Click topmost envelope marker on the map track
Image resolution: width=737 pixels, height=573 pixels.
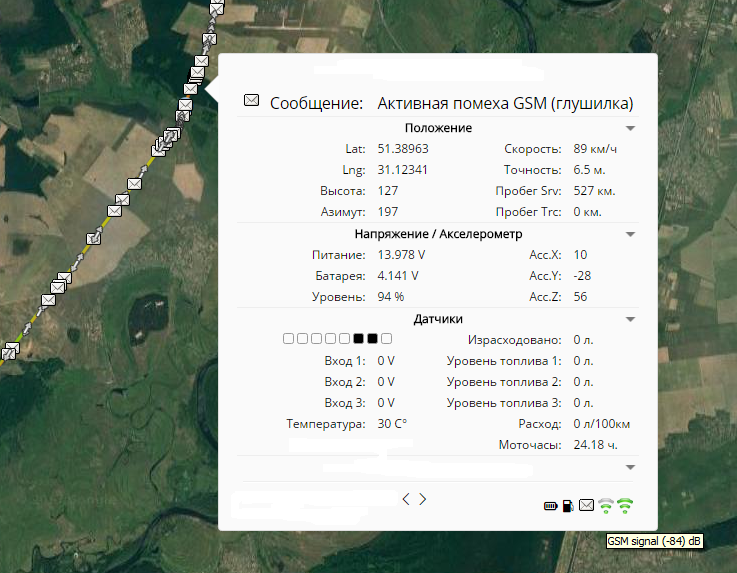click(x=218, y=7)
